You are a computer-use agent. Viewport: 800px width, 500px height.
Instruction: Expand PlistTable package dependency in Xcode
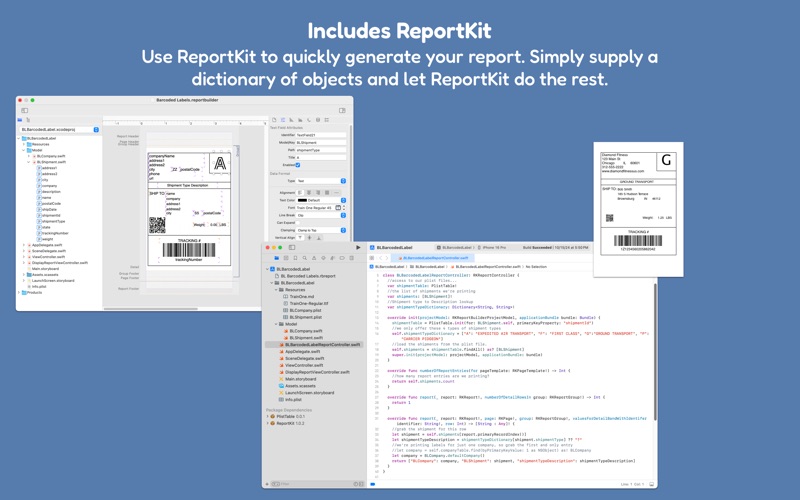(x=268, y=417)
